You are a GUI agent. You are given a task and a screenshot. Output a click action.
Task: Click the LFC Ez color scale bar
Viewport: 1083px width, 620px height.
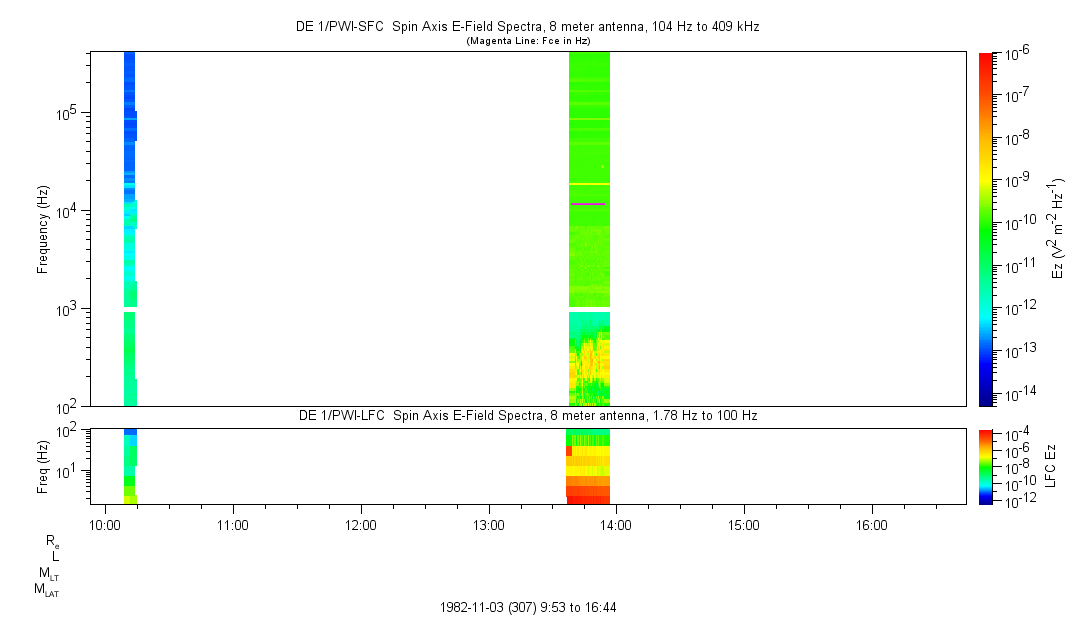tap(986, 465)
